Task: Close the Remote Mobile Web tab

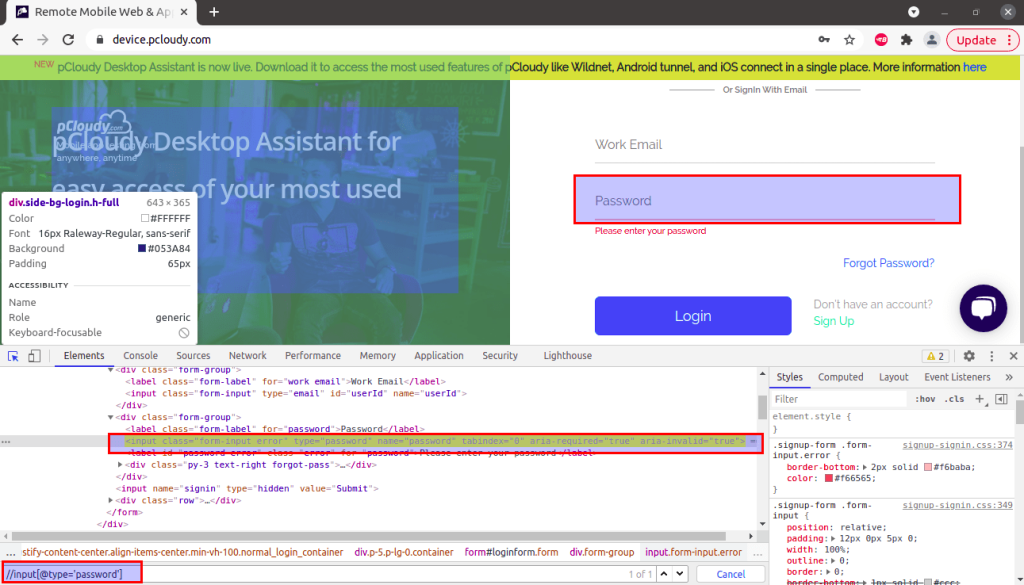Action: 184,12
